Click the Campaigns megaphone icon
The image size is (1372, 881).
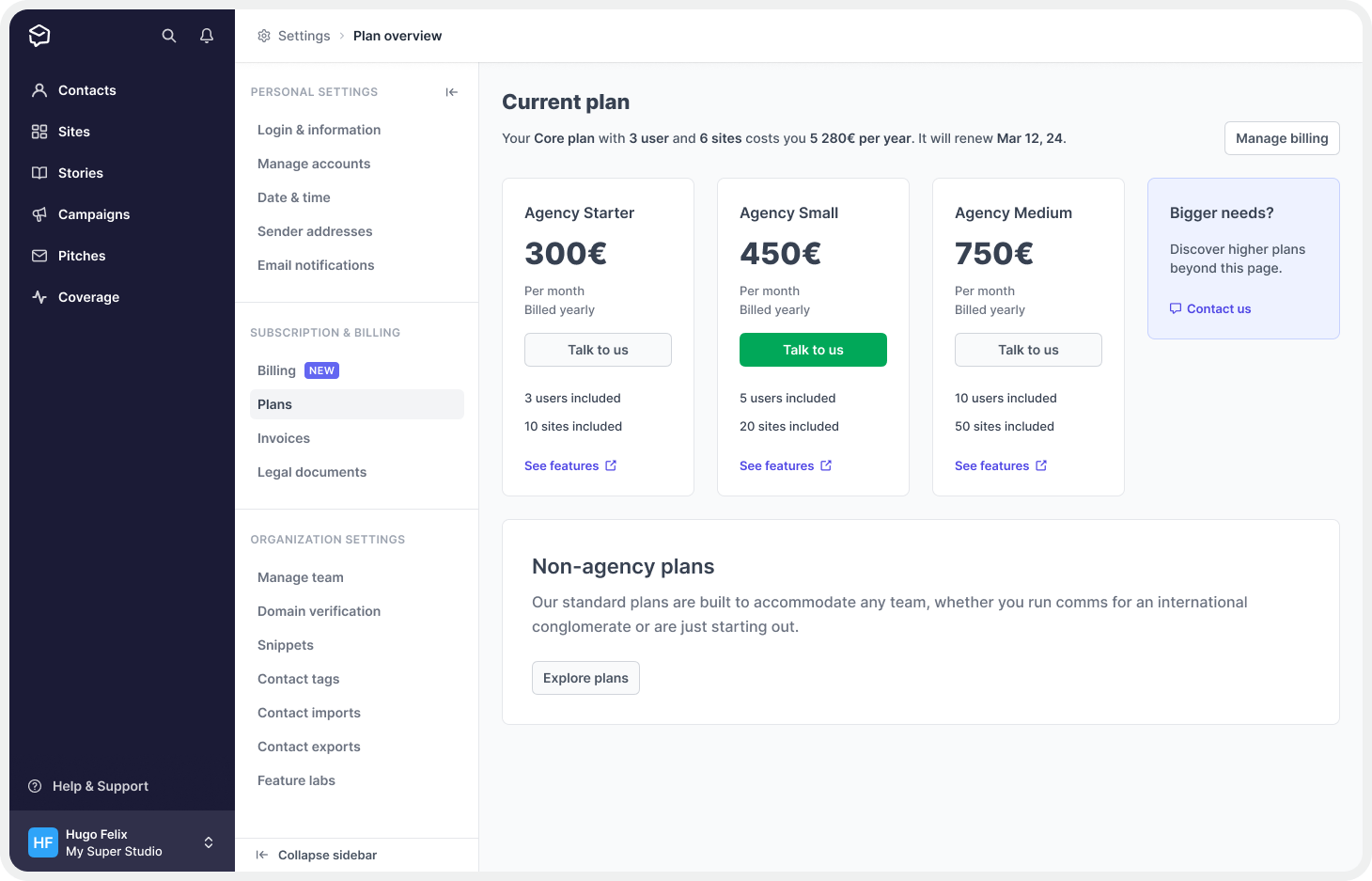pyautogui.click(x=39, y=214)
